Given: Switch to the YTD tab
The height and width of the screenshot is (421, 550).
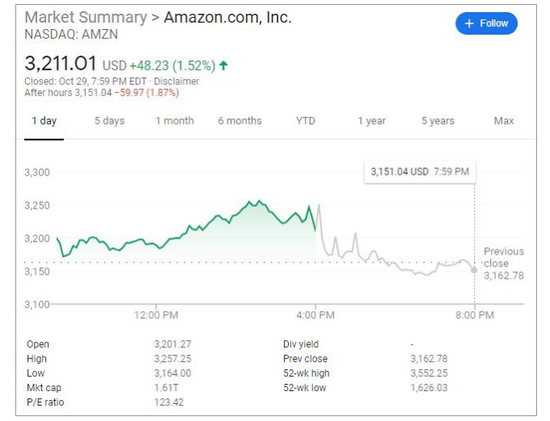Looking at the screenshot, I should point(306,121).
